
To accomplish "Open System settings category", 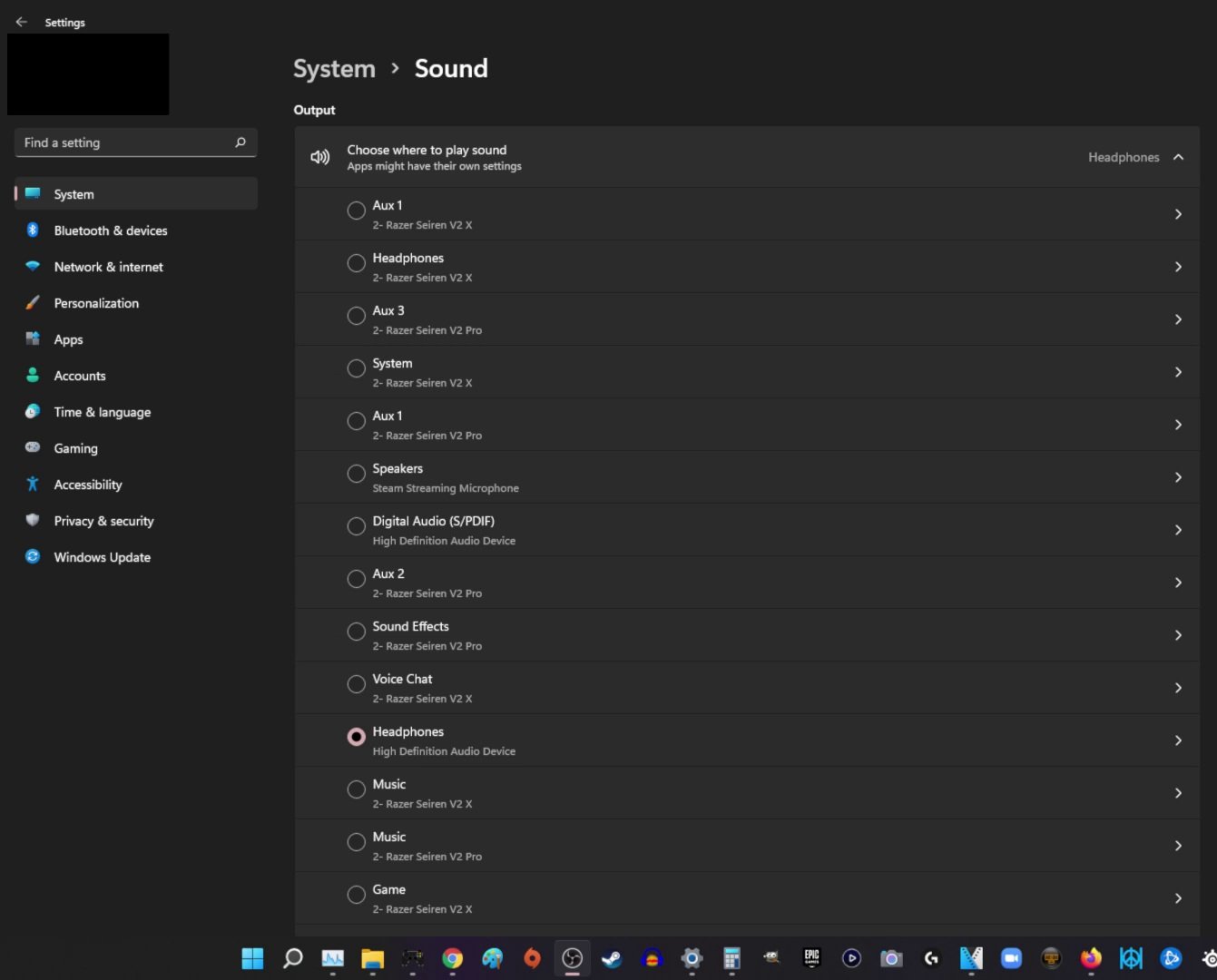I will (136, 194).
